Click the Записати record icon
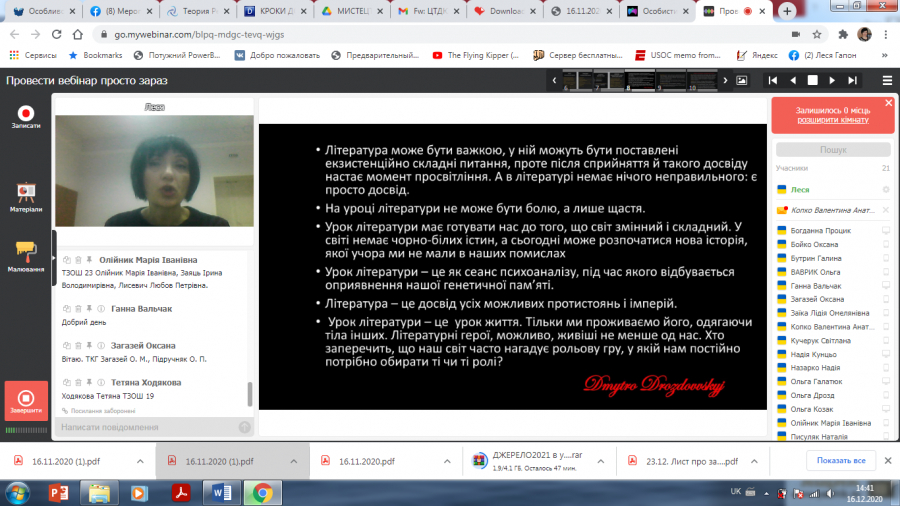Image resolution: width=900 pixels, height=506 pixels. tap(26, 115)
